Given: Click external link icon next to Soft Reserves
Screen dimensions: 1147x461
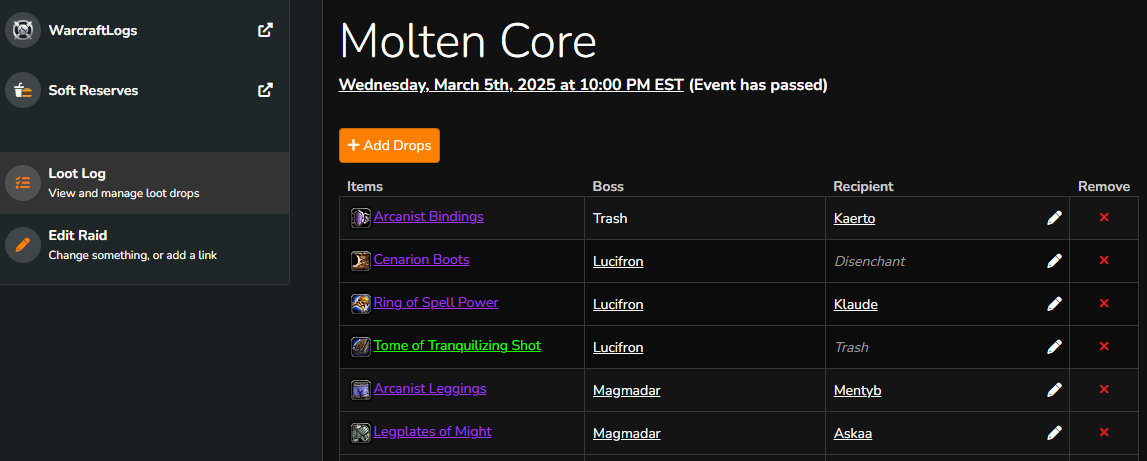Looking at the screenshot, I should coord(265,90).
